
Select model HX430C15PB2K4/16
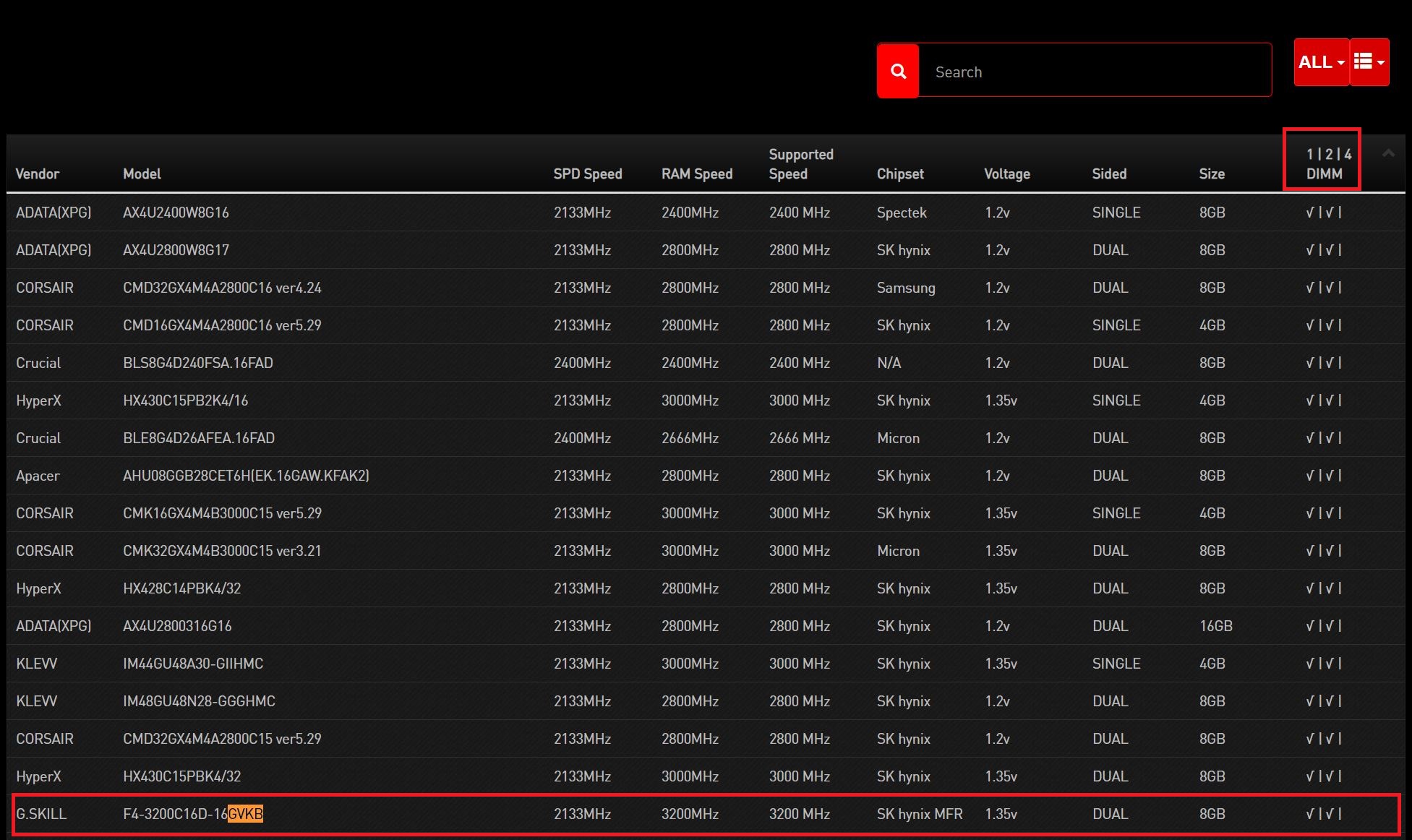(185, 400)
